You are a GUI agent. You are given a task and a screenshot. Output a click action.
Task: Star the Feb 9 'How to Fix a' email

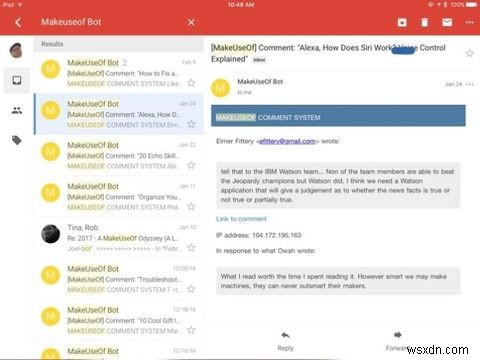(x=191, y=83)
